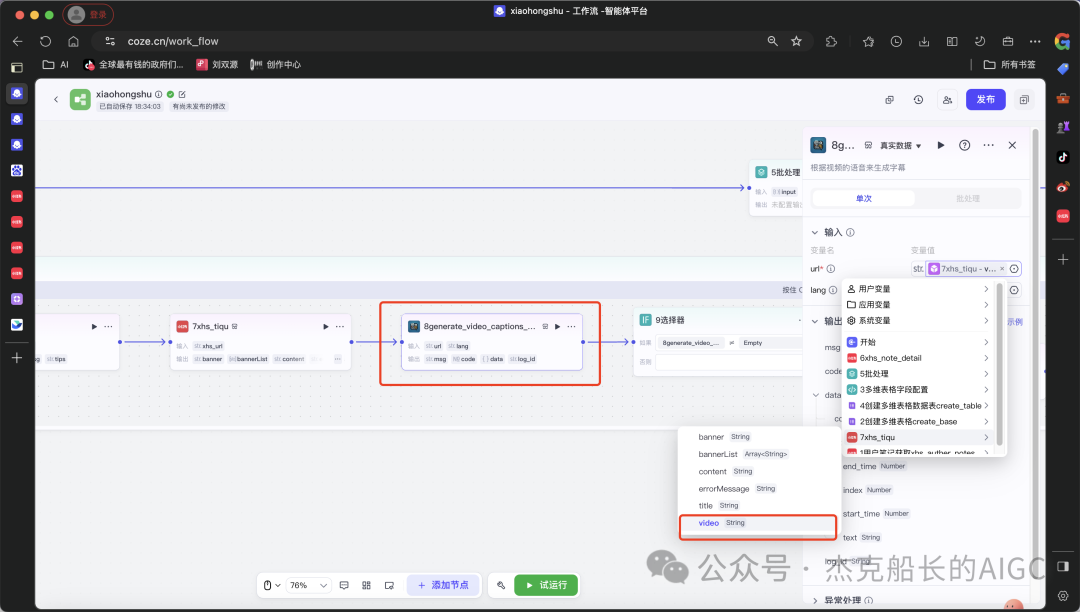
Task: Expand the 异常处理 section
Action: tap(815, 600)
